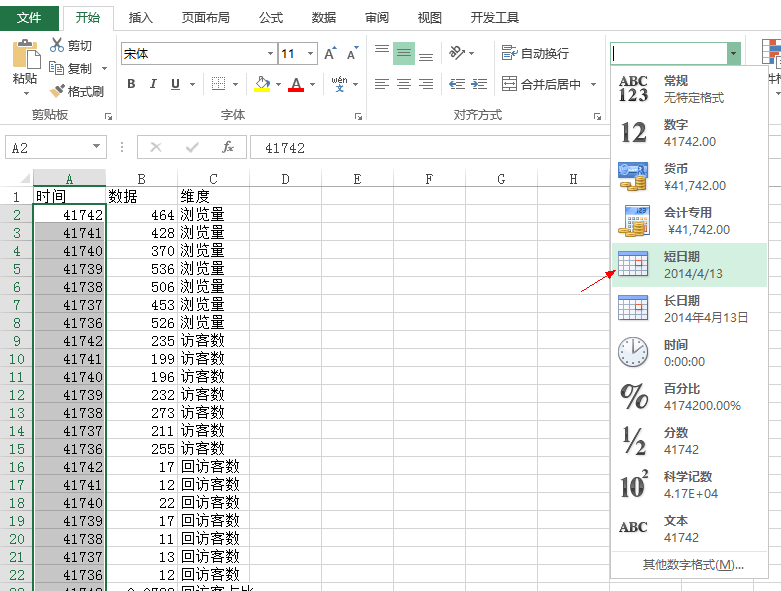This screenshot has height=591, width=781.
Task: Collapse the number format dropdown arrow
Action: pos(733,53)
